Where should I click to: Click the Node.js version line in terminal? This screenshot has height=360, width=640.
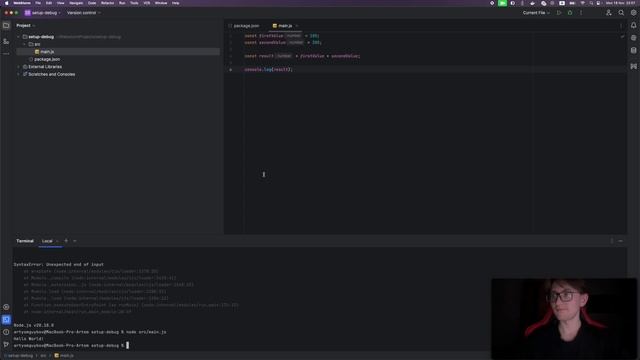point(33,325)
